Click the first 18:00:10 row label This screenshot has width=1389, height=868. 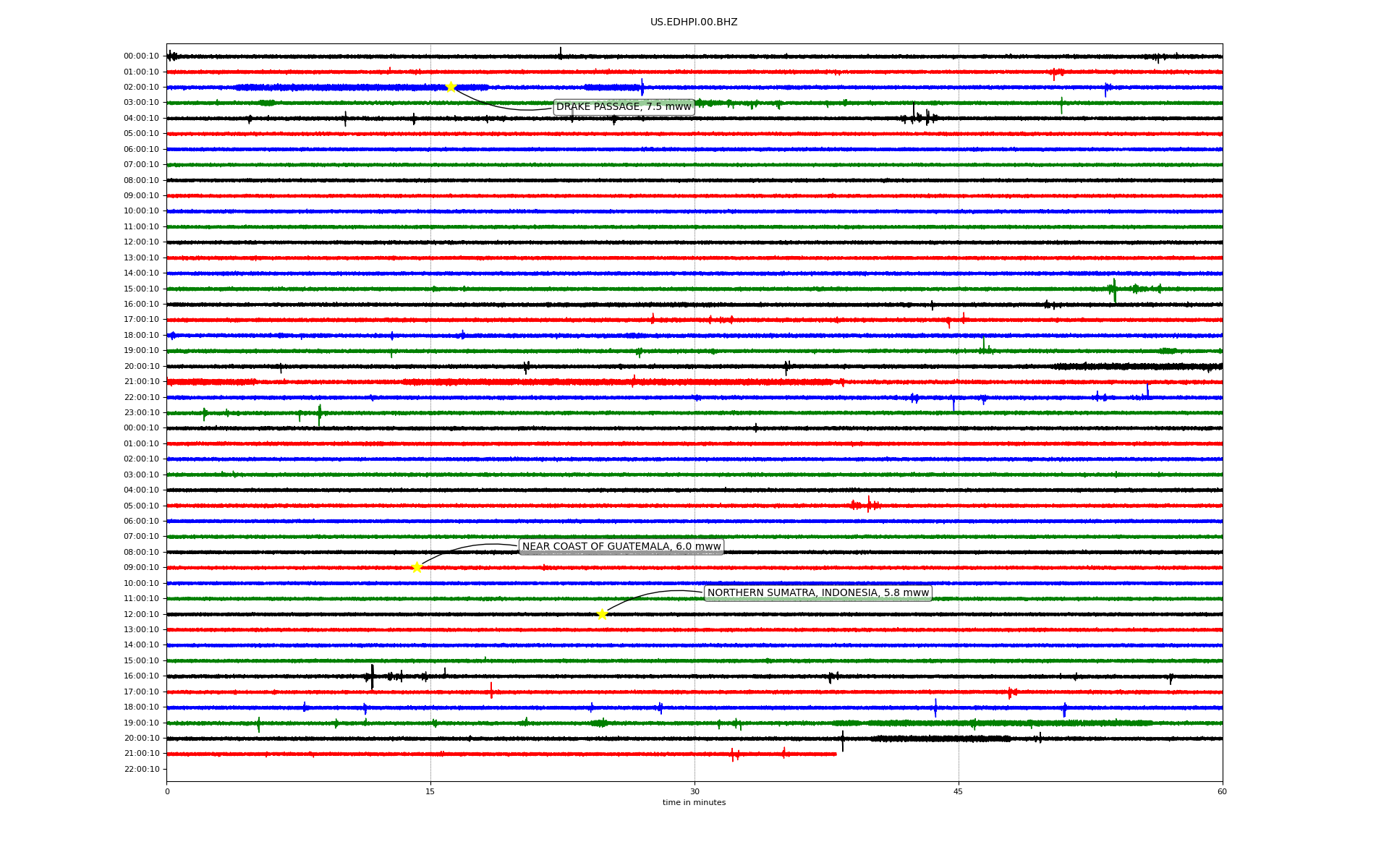click(x=141, y=336)
